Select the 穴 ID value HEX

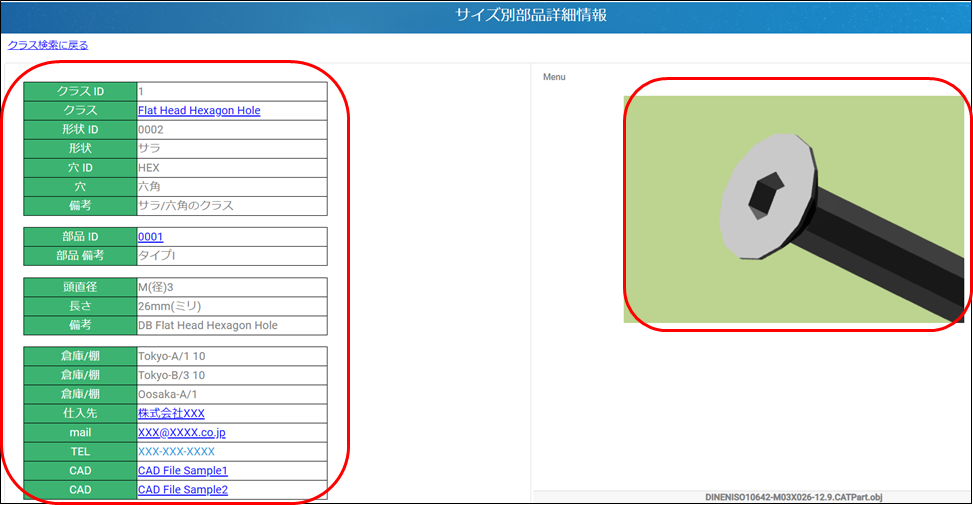click(x=232, y=168)
